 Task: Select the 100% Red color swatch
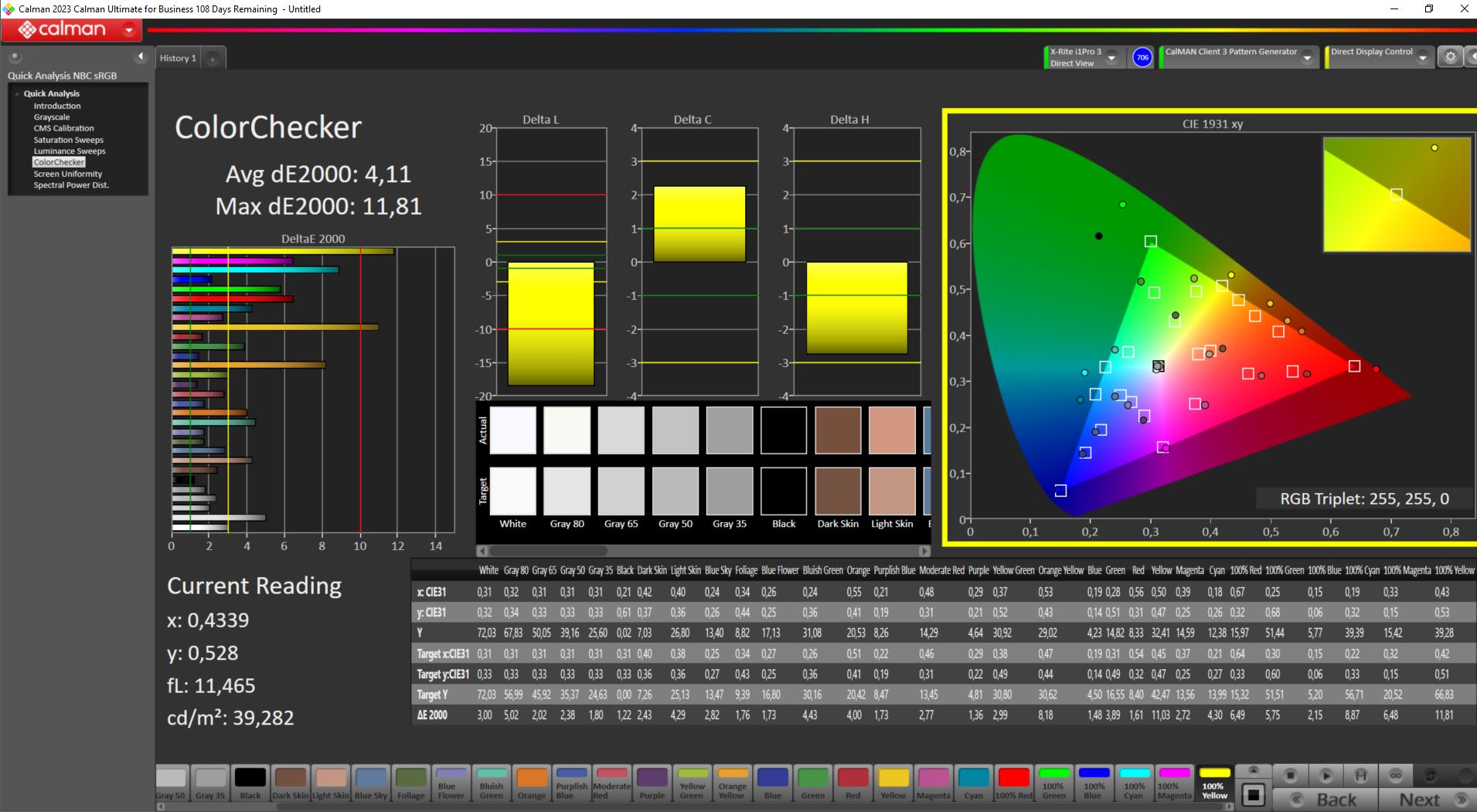[1013, 783]
